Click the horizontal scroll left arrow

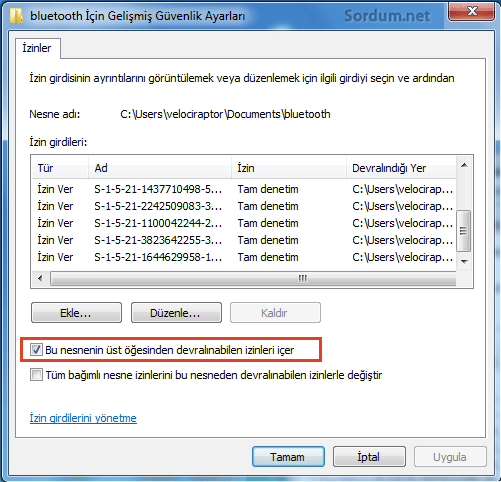40,278
